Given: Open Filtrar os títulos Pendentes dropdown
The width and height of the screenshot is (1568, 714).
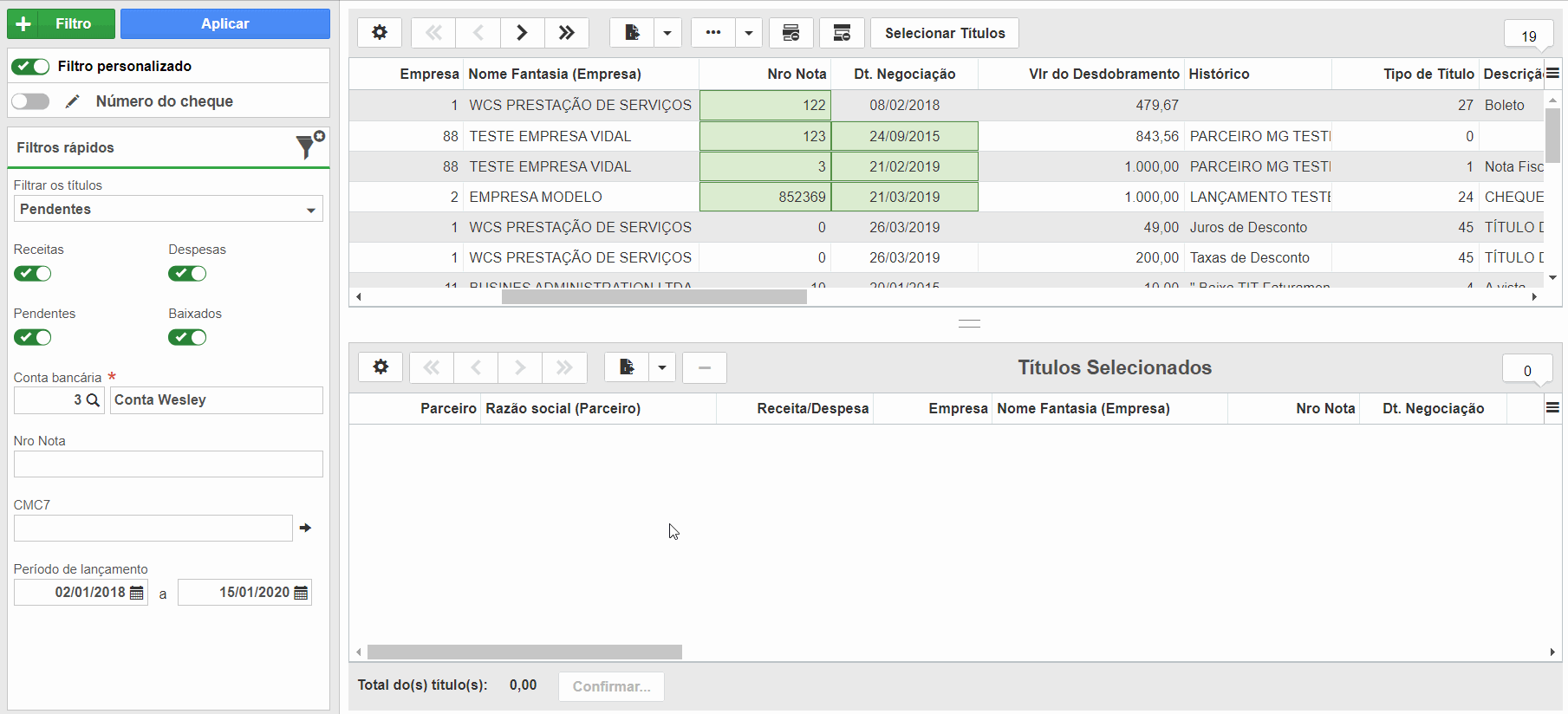Looking at the screenshot, I should (168, 209).
